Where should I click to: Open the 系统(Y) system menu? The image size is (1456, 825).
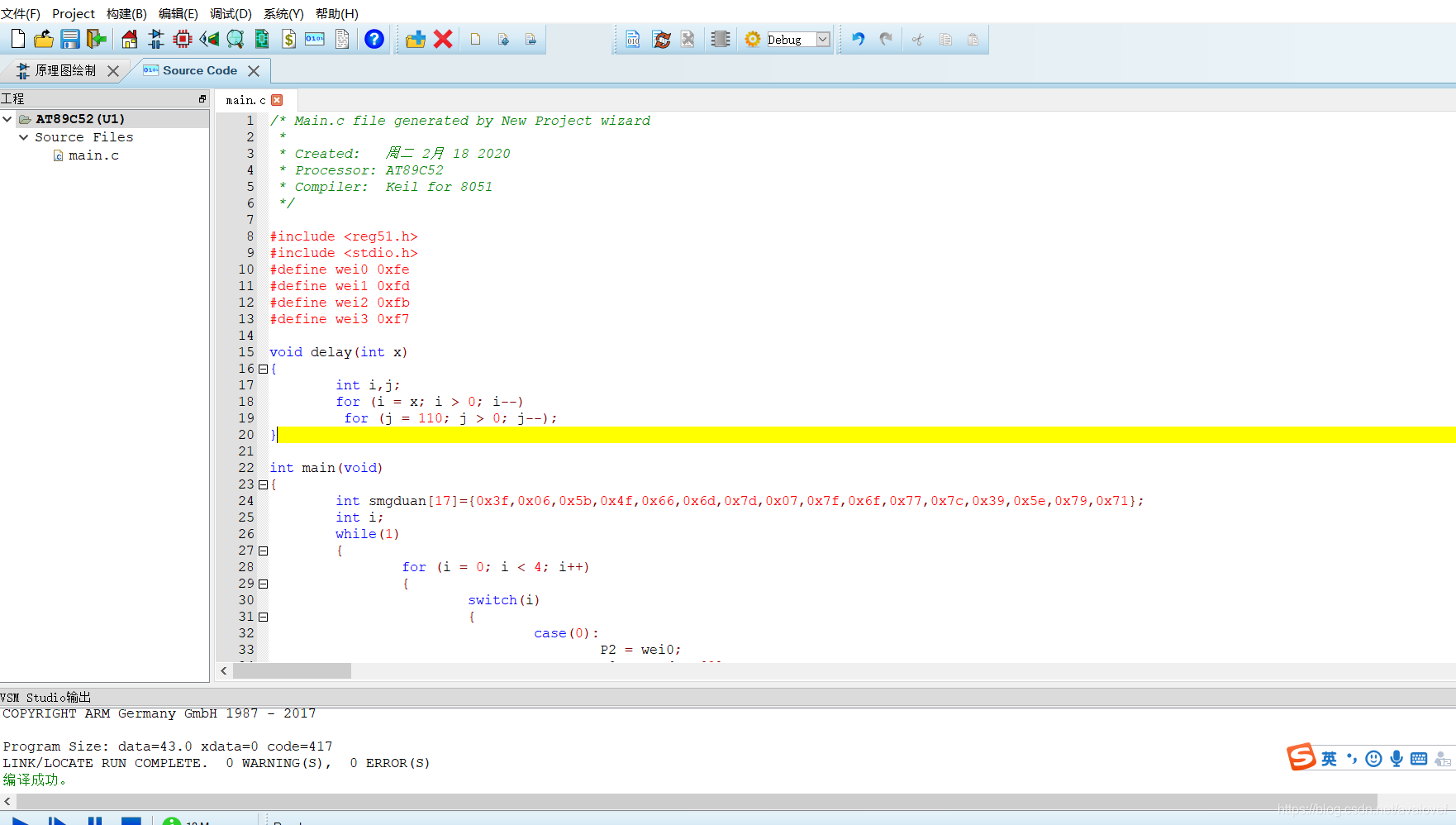click(x=283, y=13)
